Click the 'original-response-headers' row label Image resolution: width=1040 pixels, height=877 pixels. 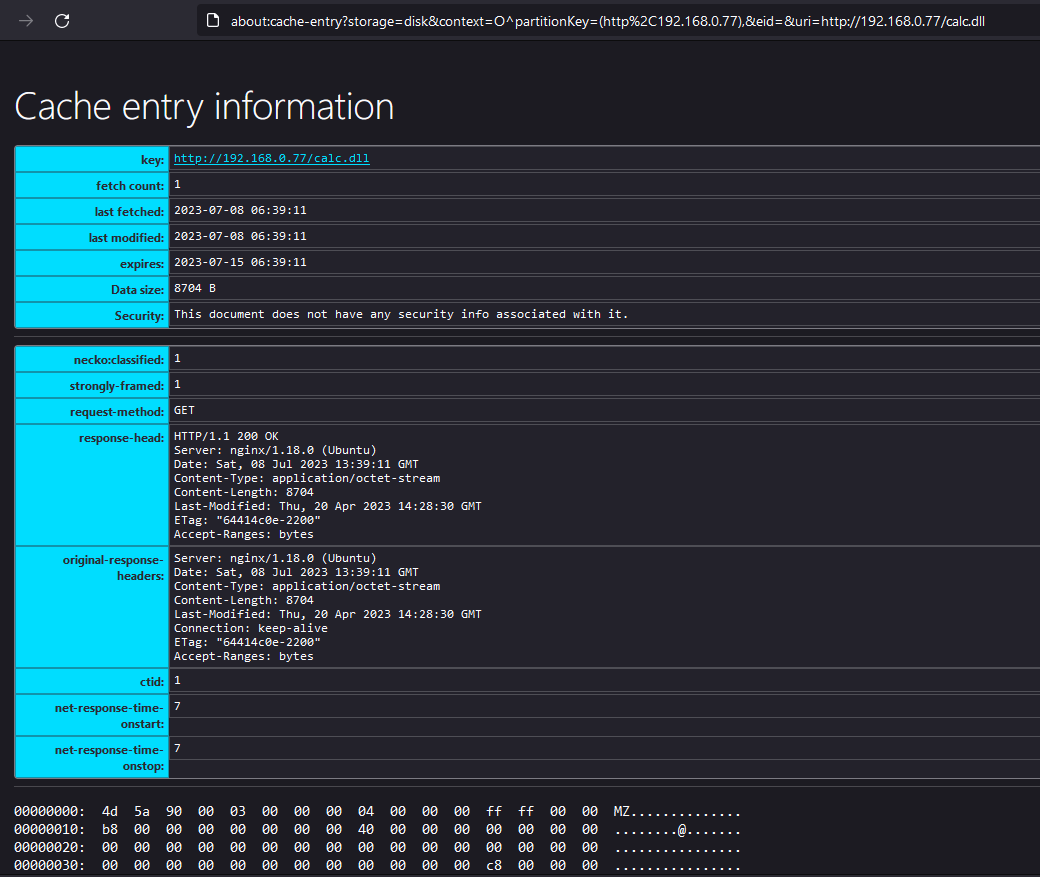click(113, 568)
